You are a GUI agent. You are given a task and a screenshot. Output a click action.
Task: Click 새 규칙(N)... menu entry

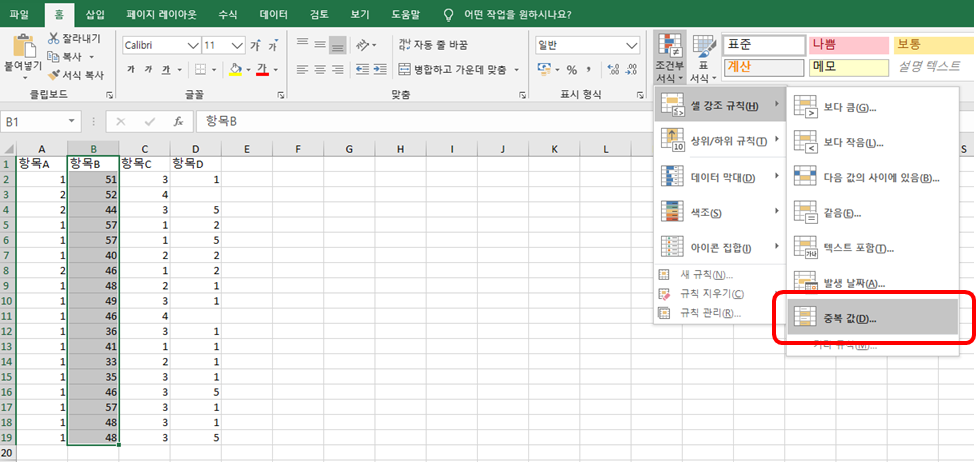(720, 275)
